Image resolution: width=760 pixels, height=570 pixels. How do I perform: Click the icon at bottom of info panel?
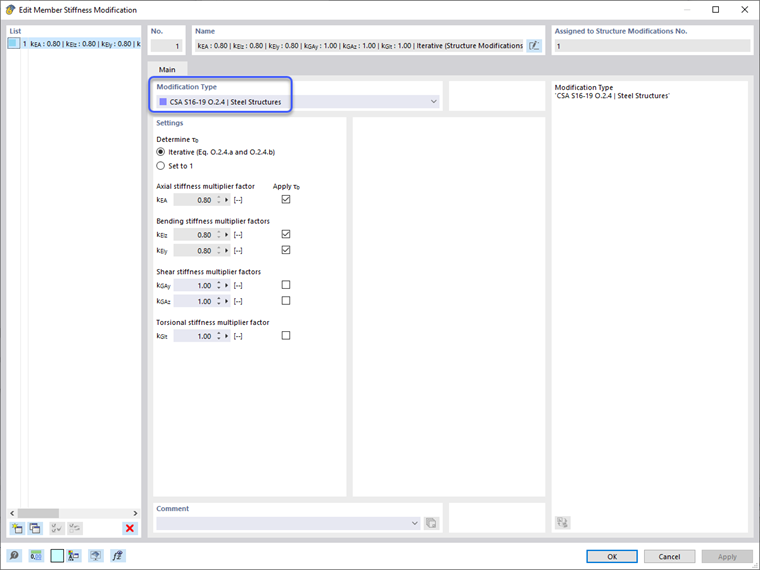click(x=562, y=522)
